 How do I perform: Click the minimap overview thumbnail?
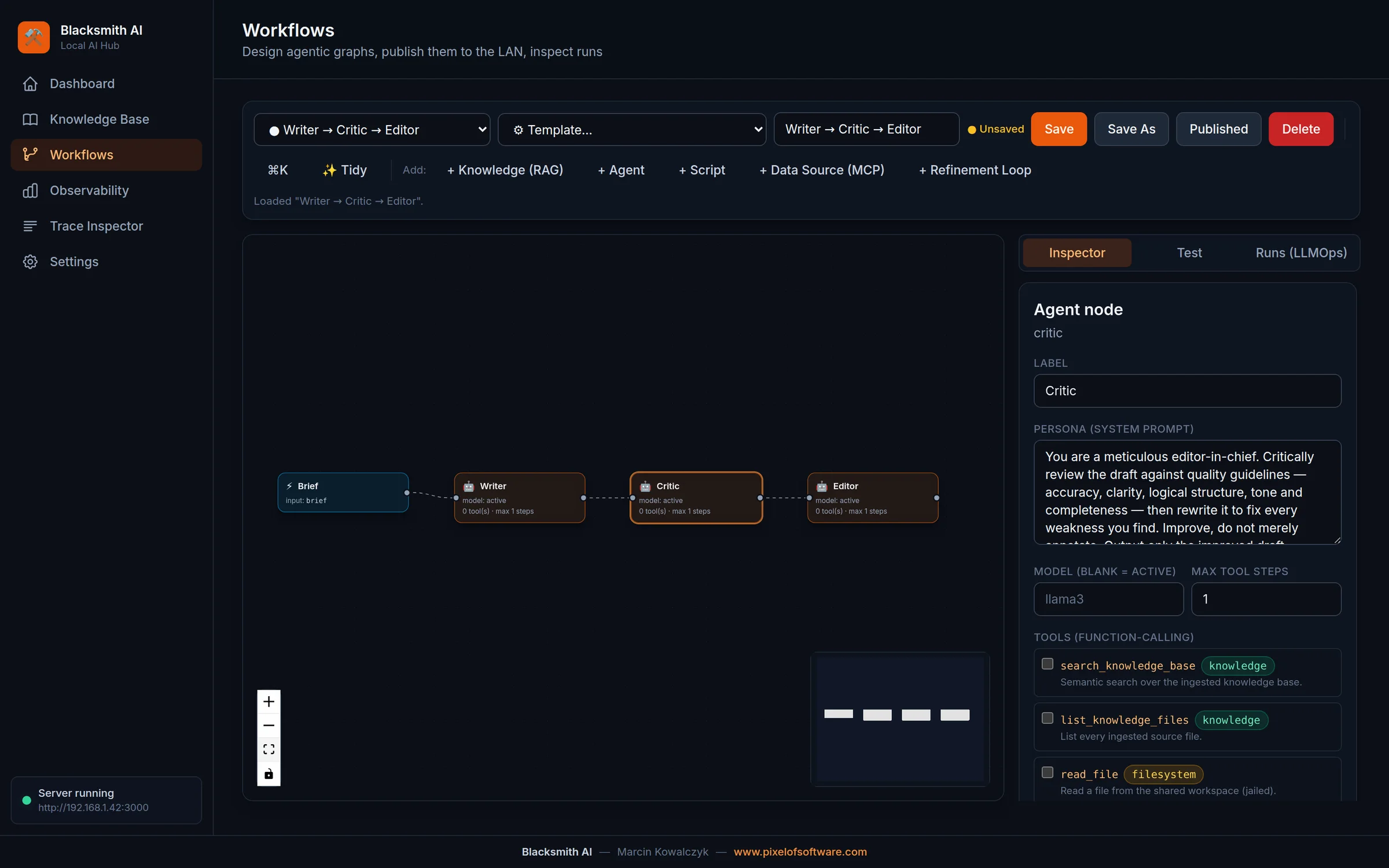pyautogui.click(x=900, y=719)
